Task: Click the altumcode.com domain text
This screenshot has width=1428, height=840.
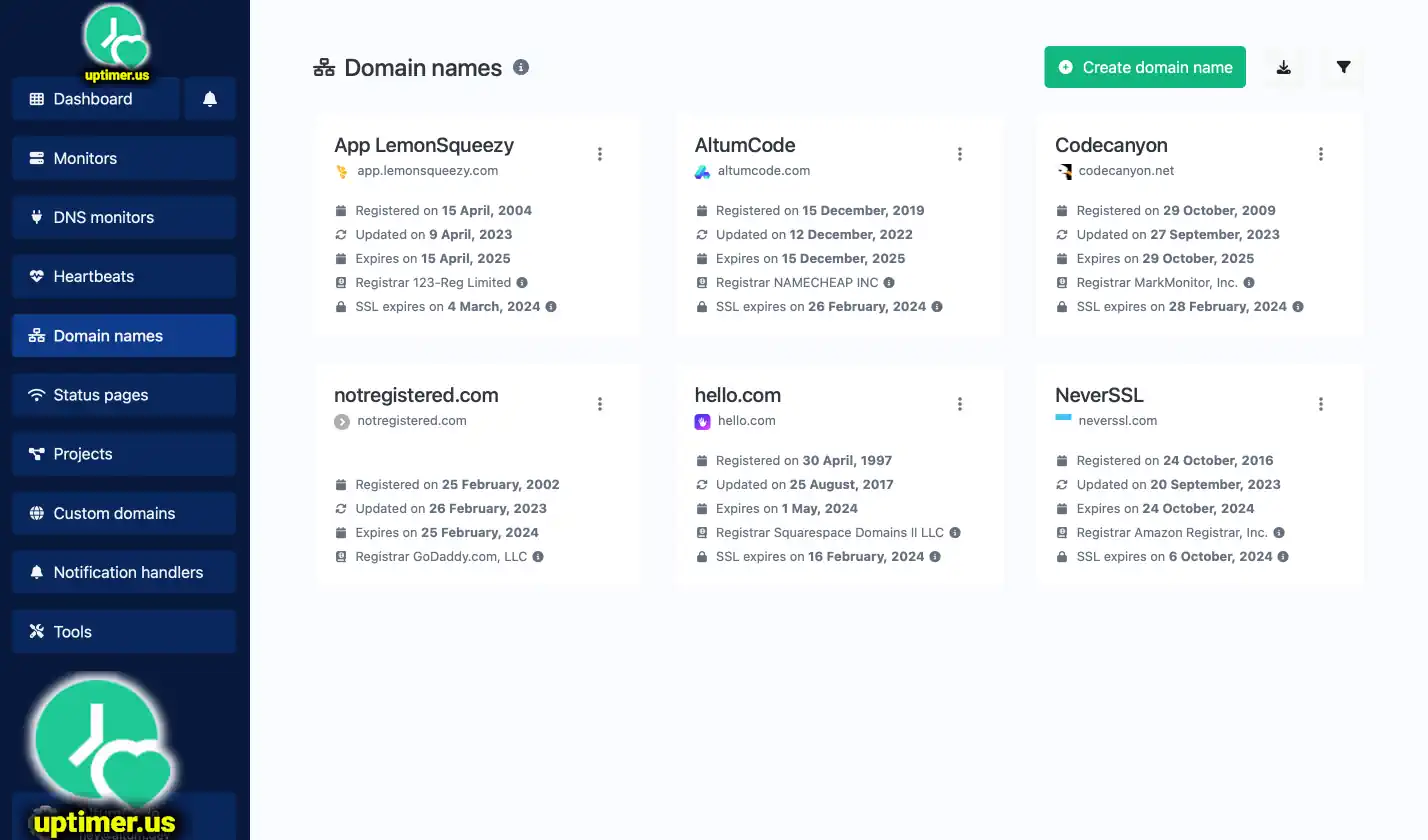Action: [764, 171]
